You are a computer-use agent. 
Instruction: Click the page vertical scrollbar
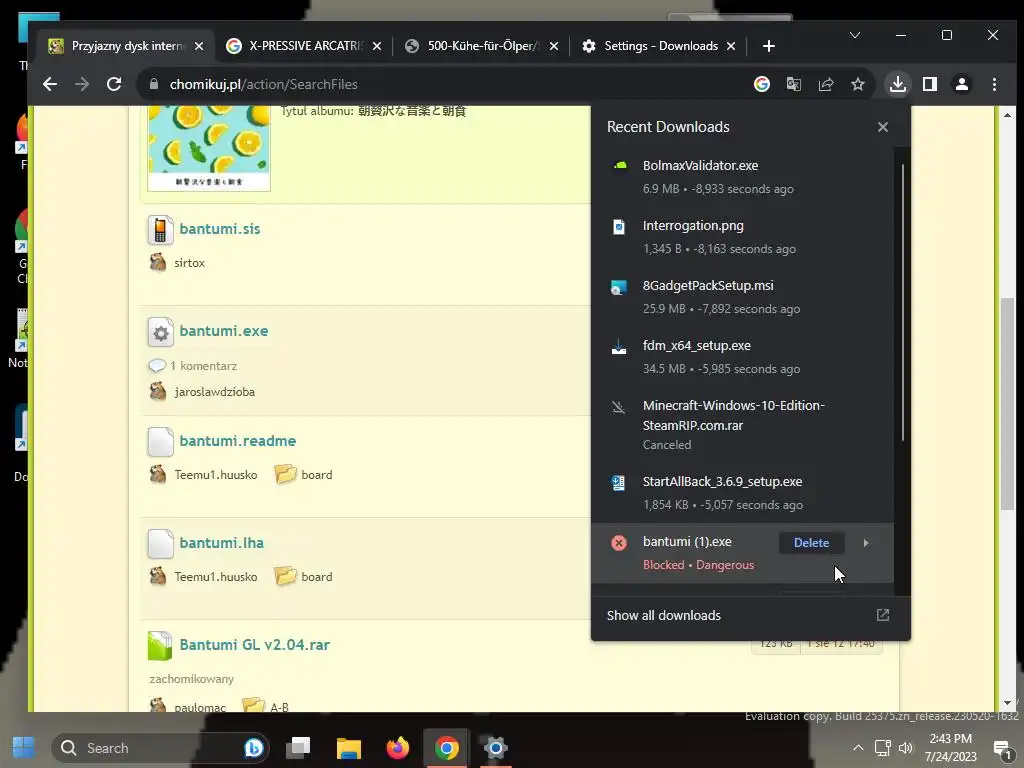tap(1008, 405)
